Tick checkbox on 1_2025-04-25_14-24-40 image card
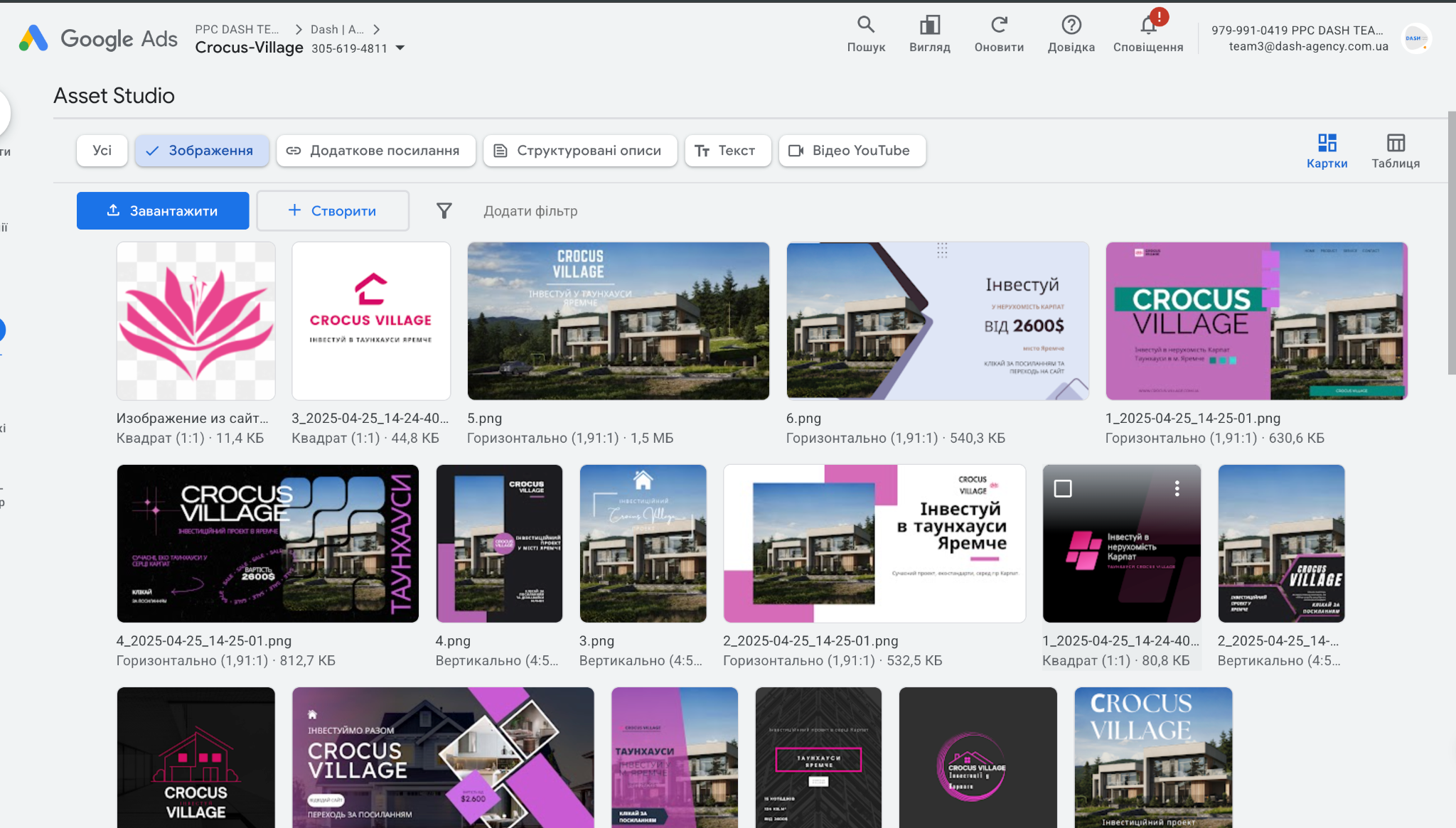Screen dimensions: 1456x828 [1063, 488]
